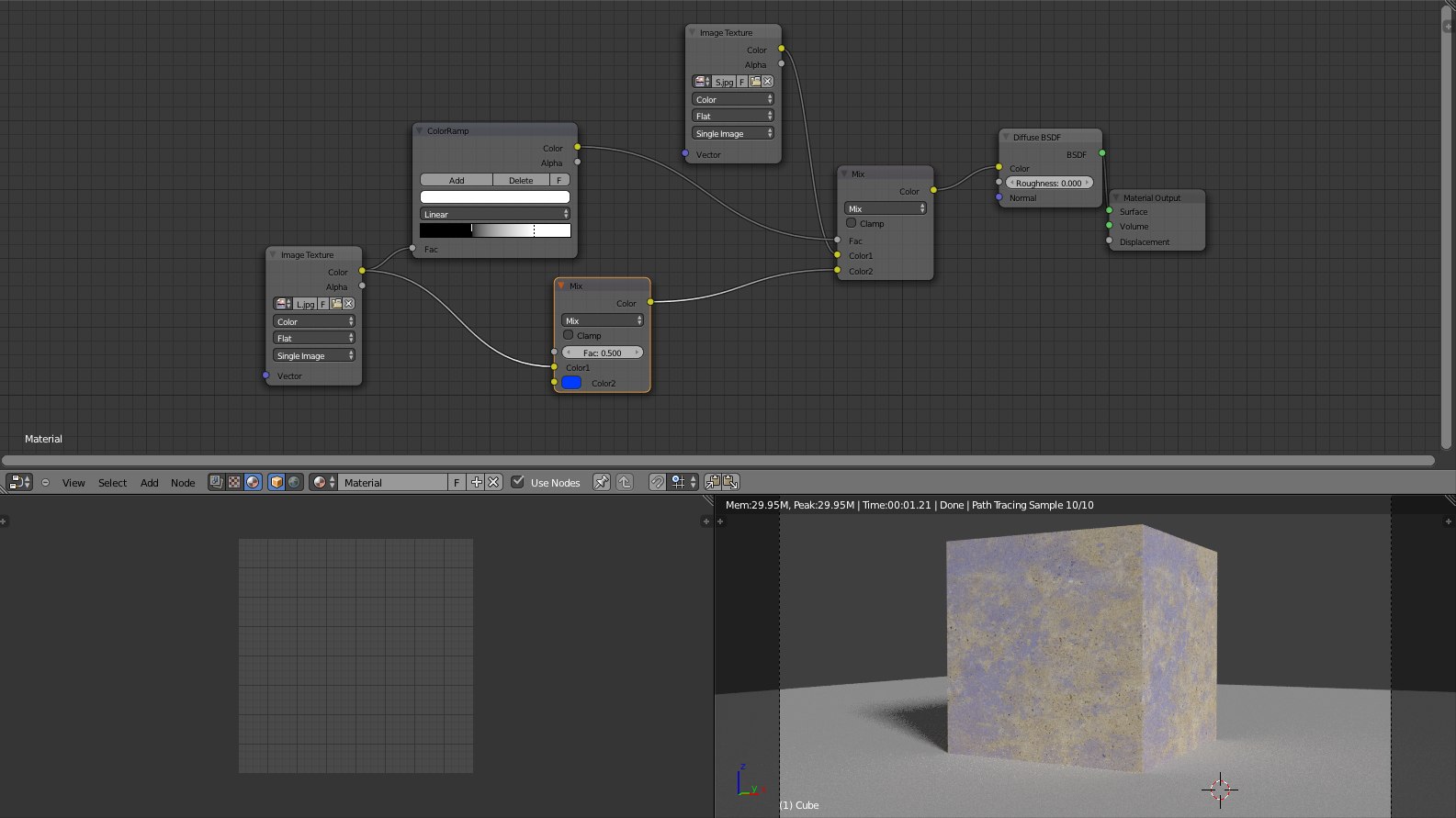This screenshot has width=1456, height=818.
Task: Open the editor type selector in node header
Action: pyautogui.click(x=19, y=482)
